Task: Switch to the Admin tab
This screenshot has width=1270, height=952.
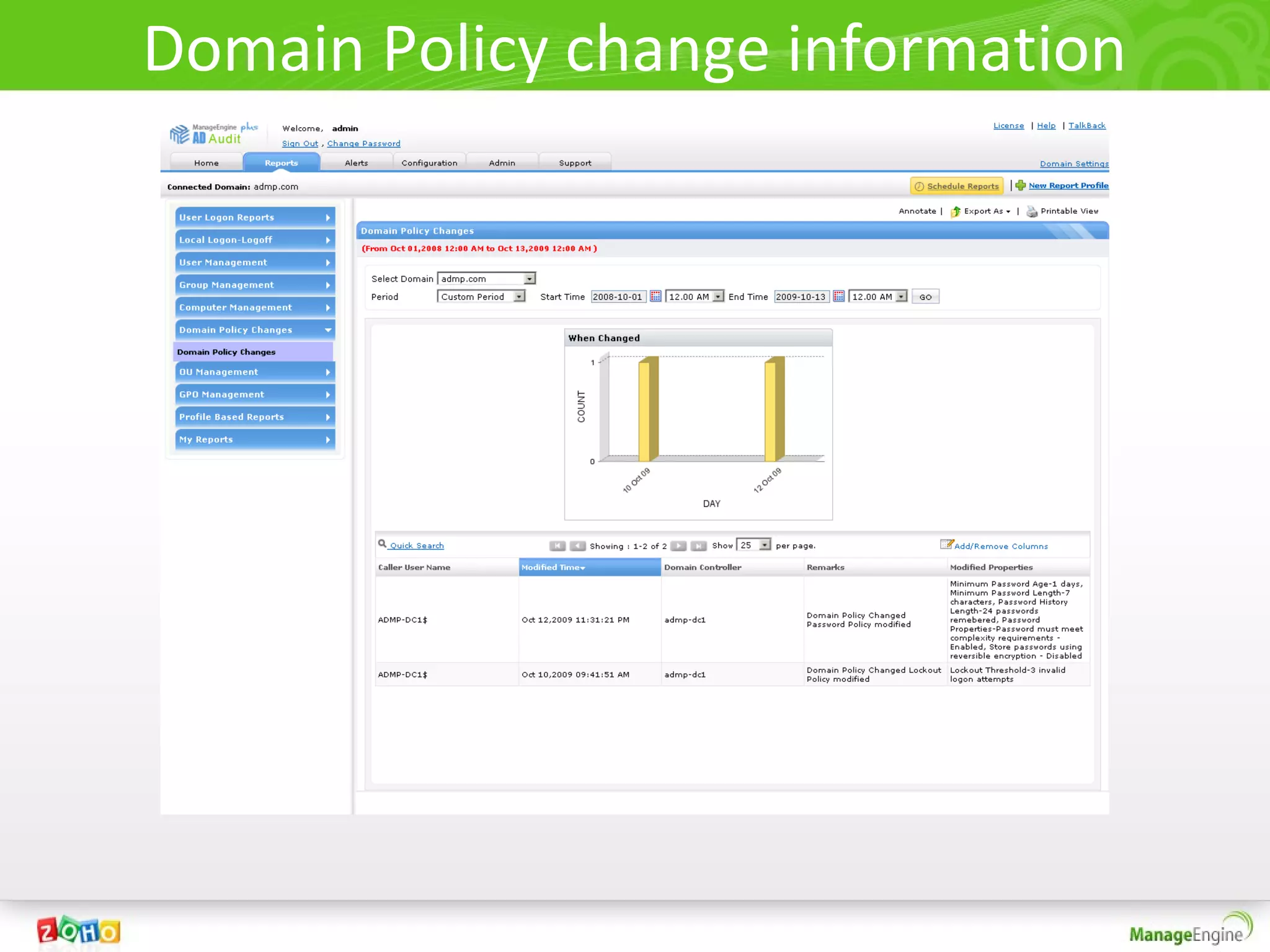Action: coord(502,162)
